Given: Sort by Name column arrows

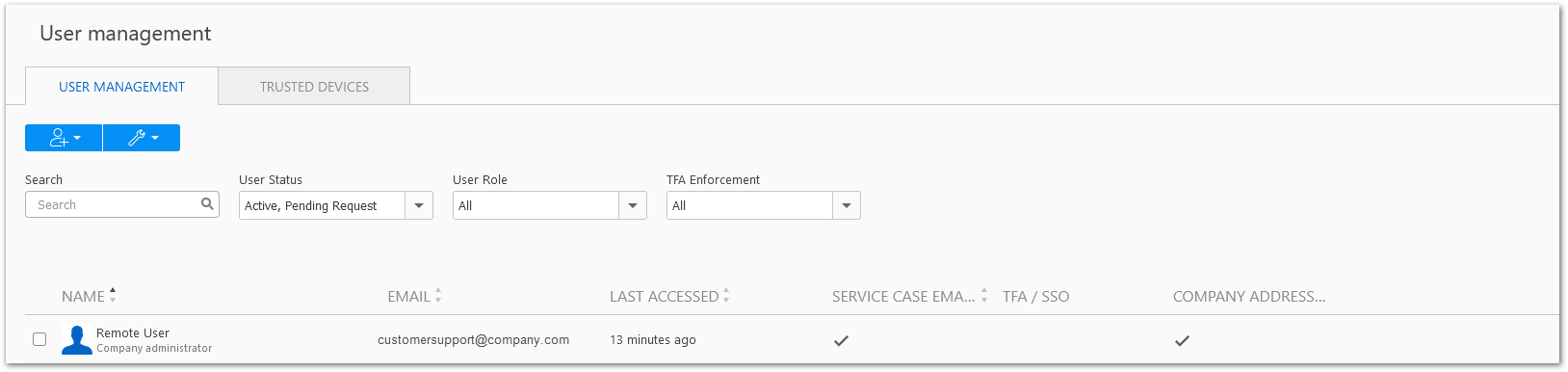Looking at the screenshot, I should [113, 296].
